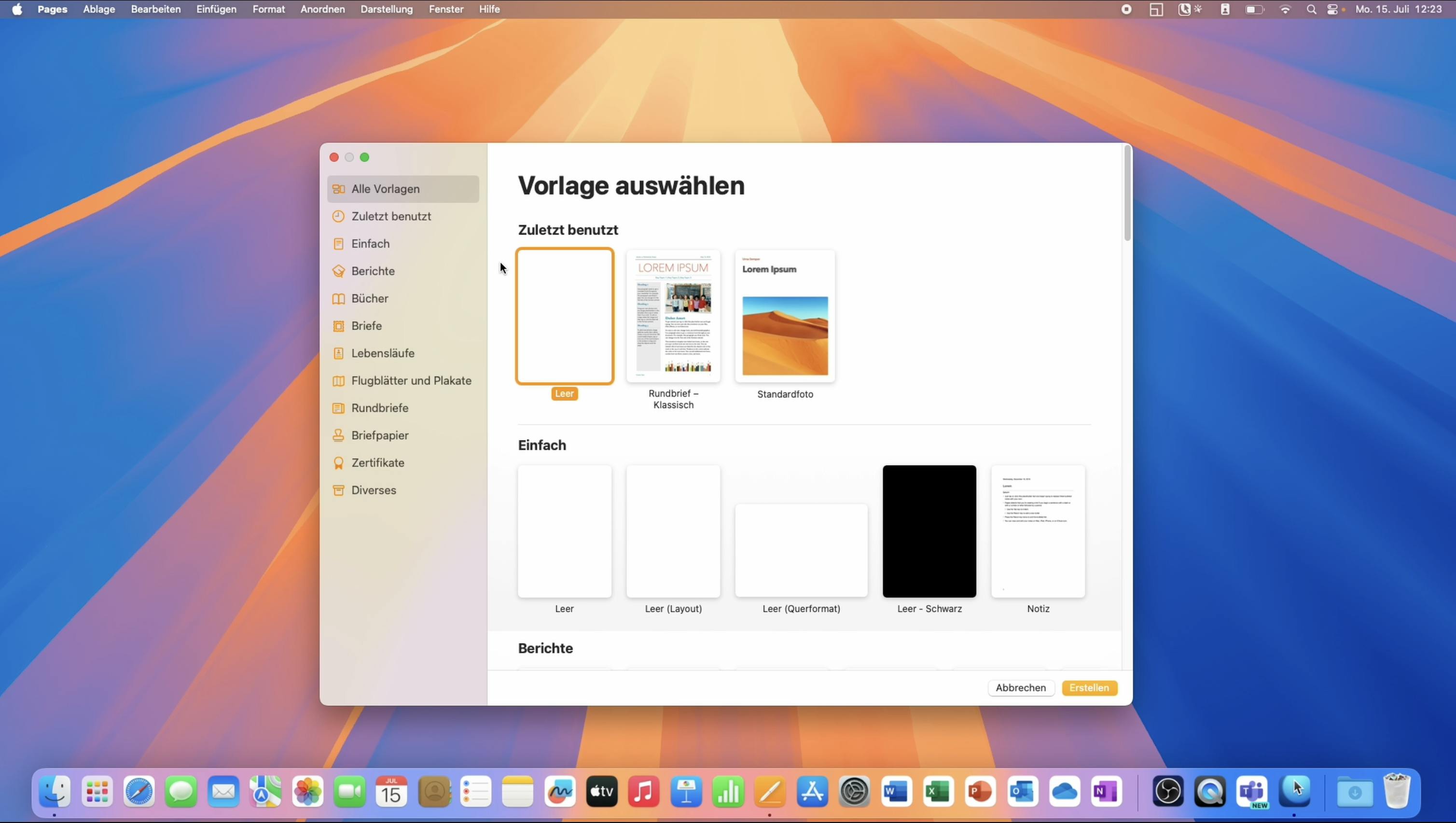Click the Abbrechen button
This screenshot has width=1456, height=823.
pos(1020,688)
